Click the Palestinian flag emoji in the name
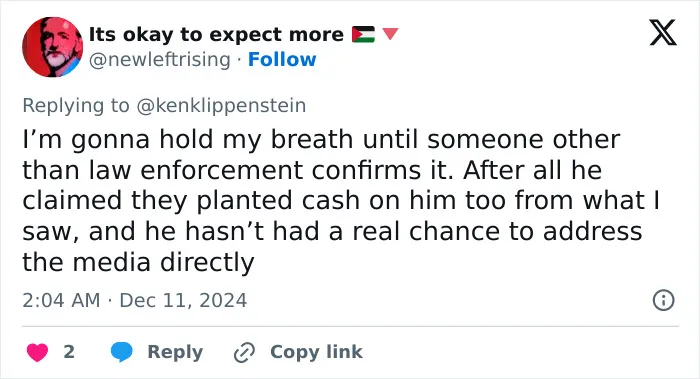This screenshot has height=379, width=700. click(x=363, y=34)
